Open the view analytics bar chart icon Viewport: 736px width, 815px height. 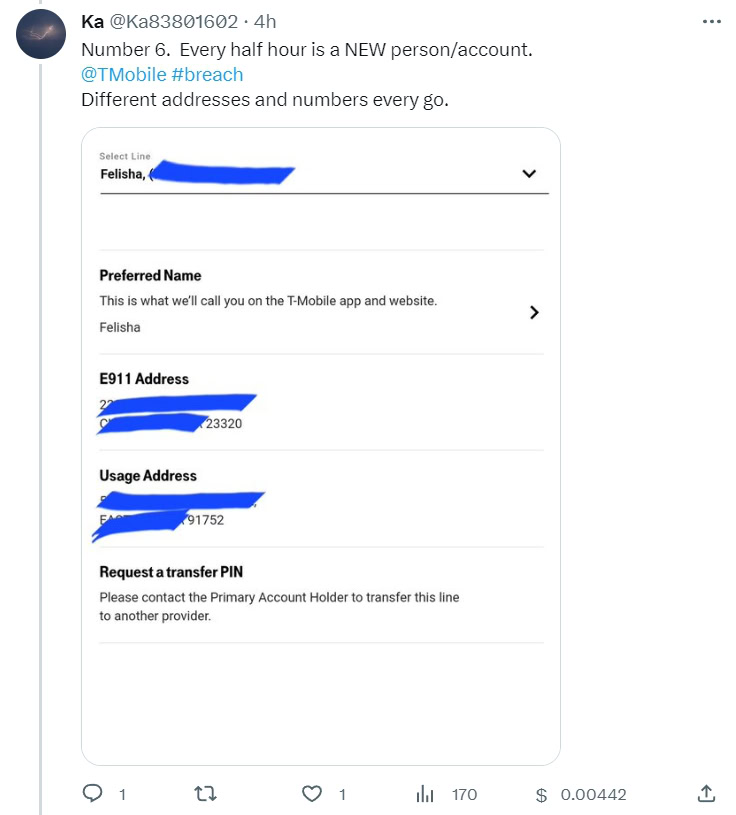click(425, 794)
